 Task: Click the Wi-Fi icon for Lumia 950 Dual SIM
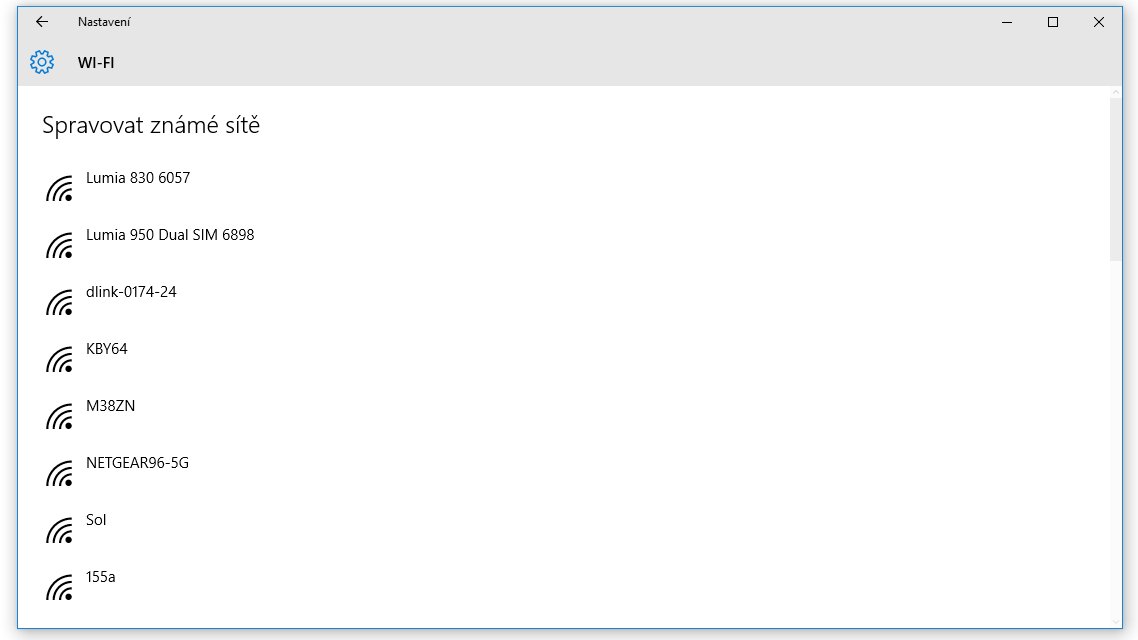click(60, 245)
